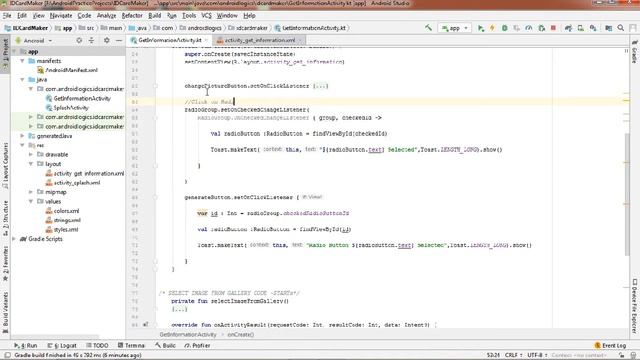Hide the Project panel with the minus icon
The width and height of the screenshot is (640, 360).
coord(119,40)
